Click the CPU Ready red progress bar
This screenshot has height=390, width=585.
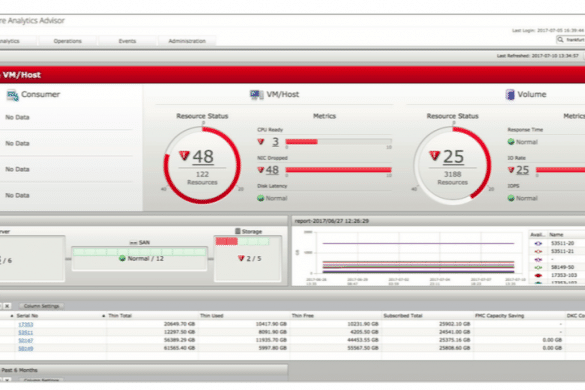point(301,141)
